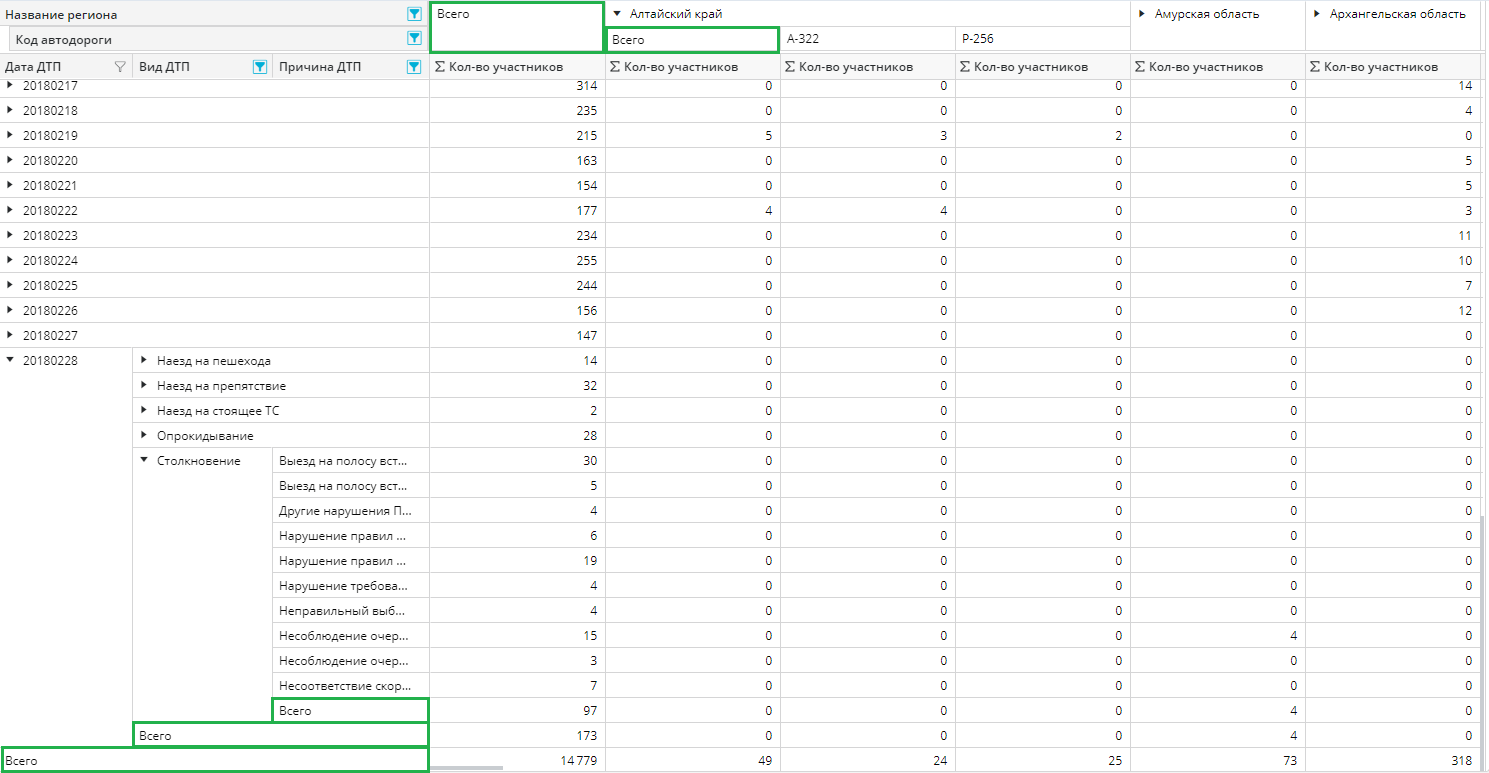This screenshot has width=1489, height=773.
Task: Collapse the 20180228 date row
Action: pos(11,361)
